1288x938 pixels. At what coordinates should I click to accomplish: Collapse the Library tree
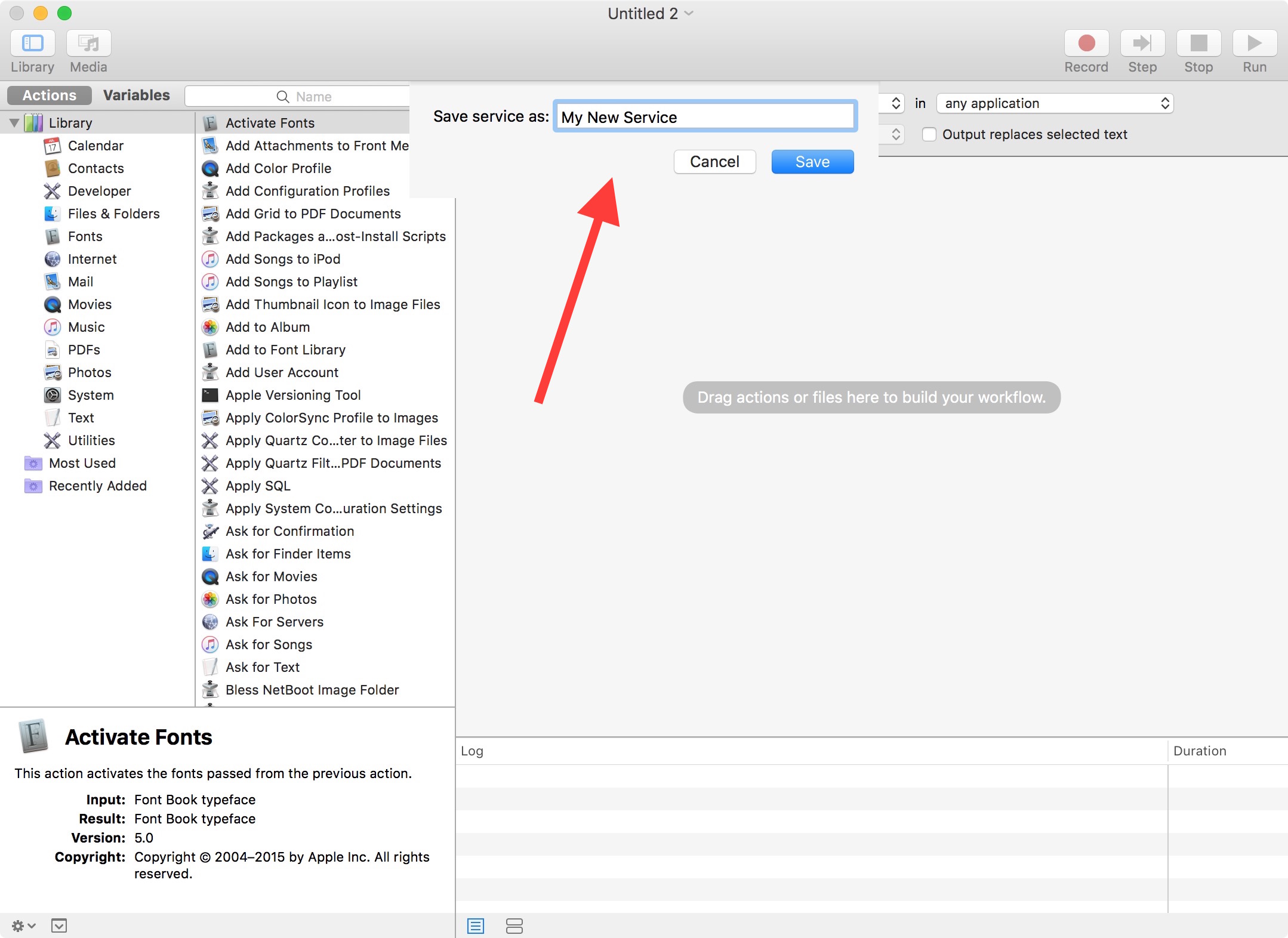click(14, 122)
